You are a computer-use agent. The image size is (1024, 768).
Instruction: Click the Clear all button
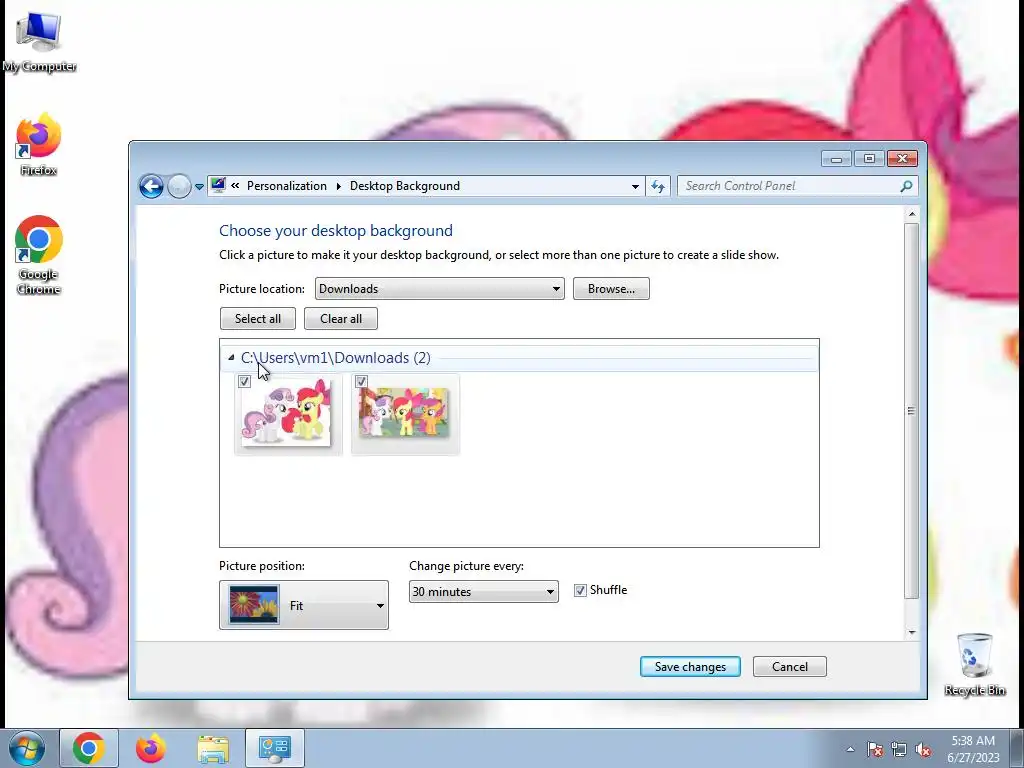point(341,319)
